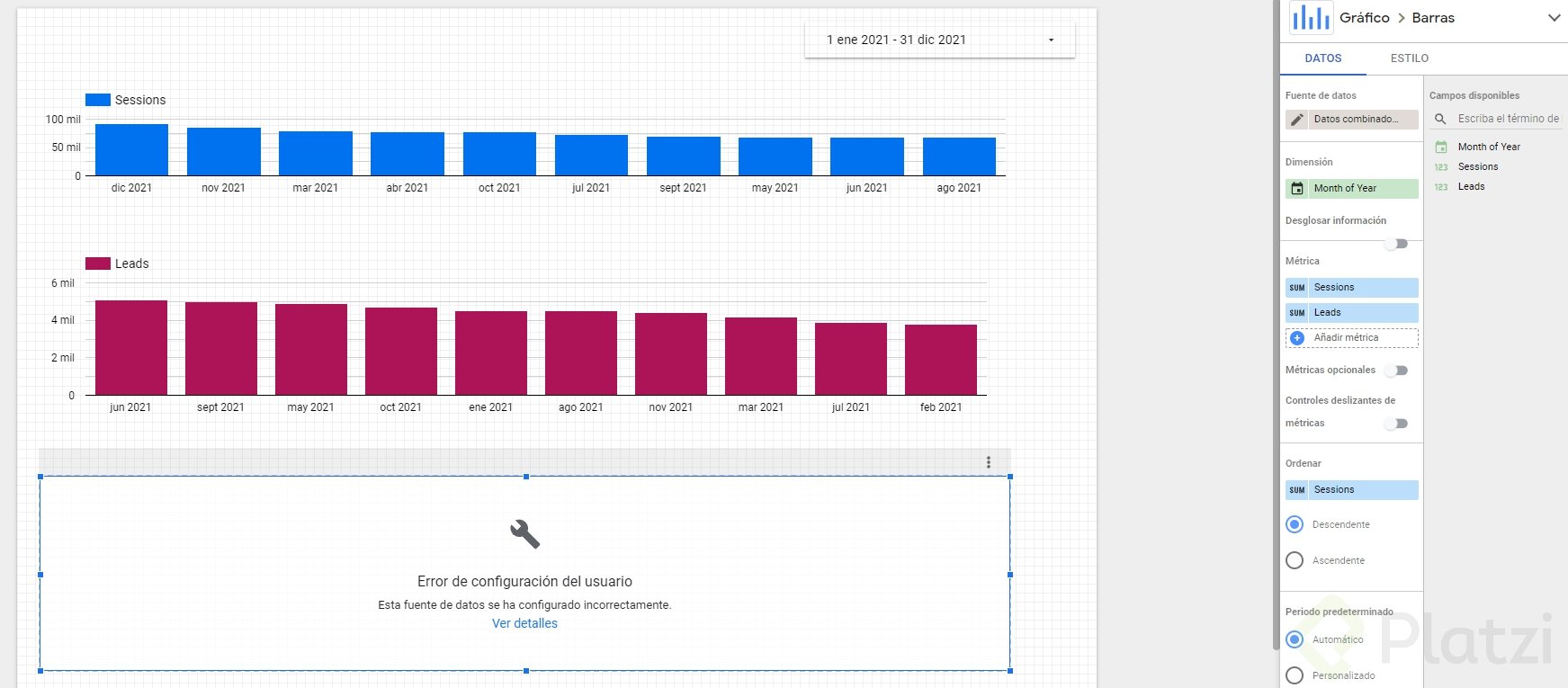Image resolution: width=1568 pixels, height=688 pixels.
Task: Click Añadir métrica field
Action: [x=1352, y=338]
